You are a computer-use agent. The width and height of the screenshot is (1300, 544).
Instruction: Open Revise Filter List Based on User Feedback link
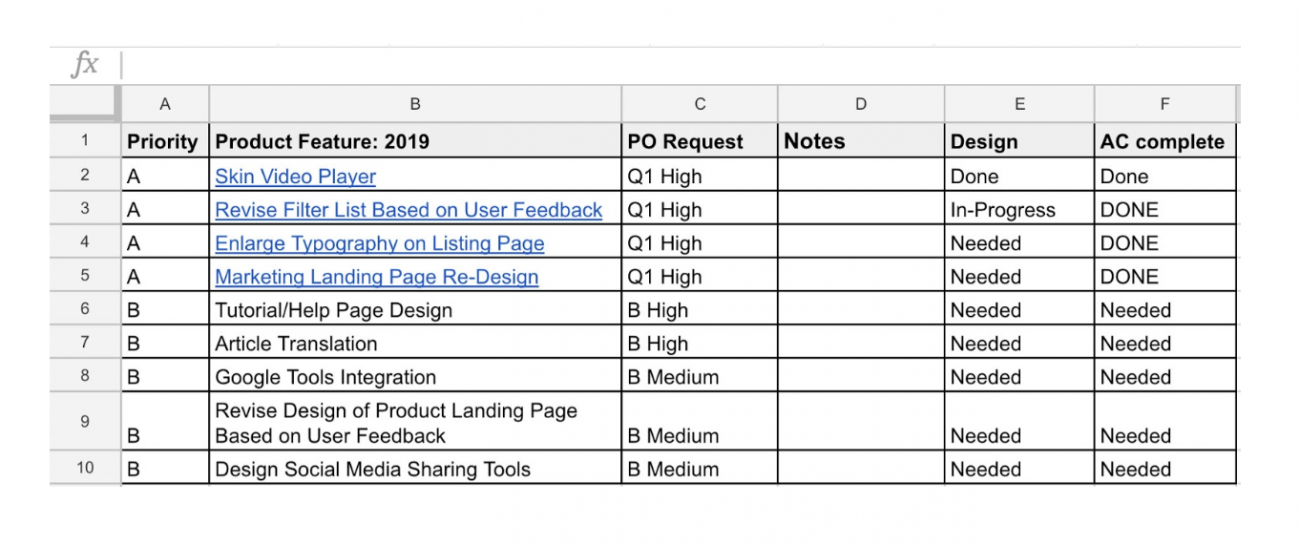(x=409, y=210)
